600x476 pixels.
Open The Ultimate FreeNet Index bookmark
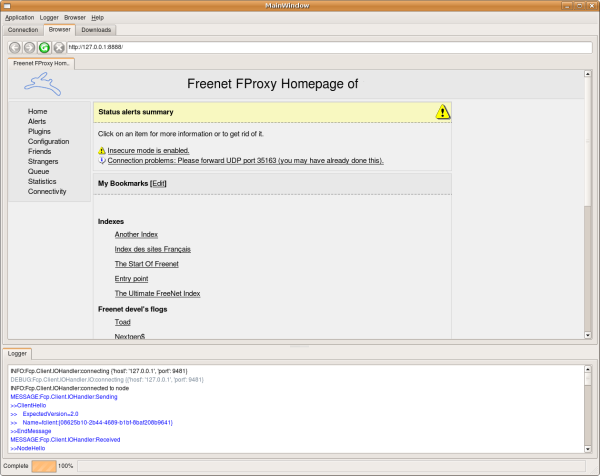[x=157, y=293]
